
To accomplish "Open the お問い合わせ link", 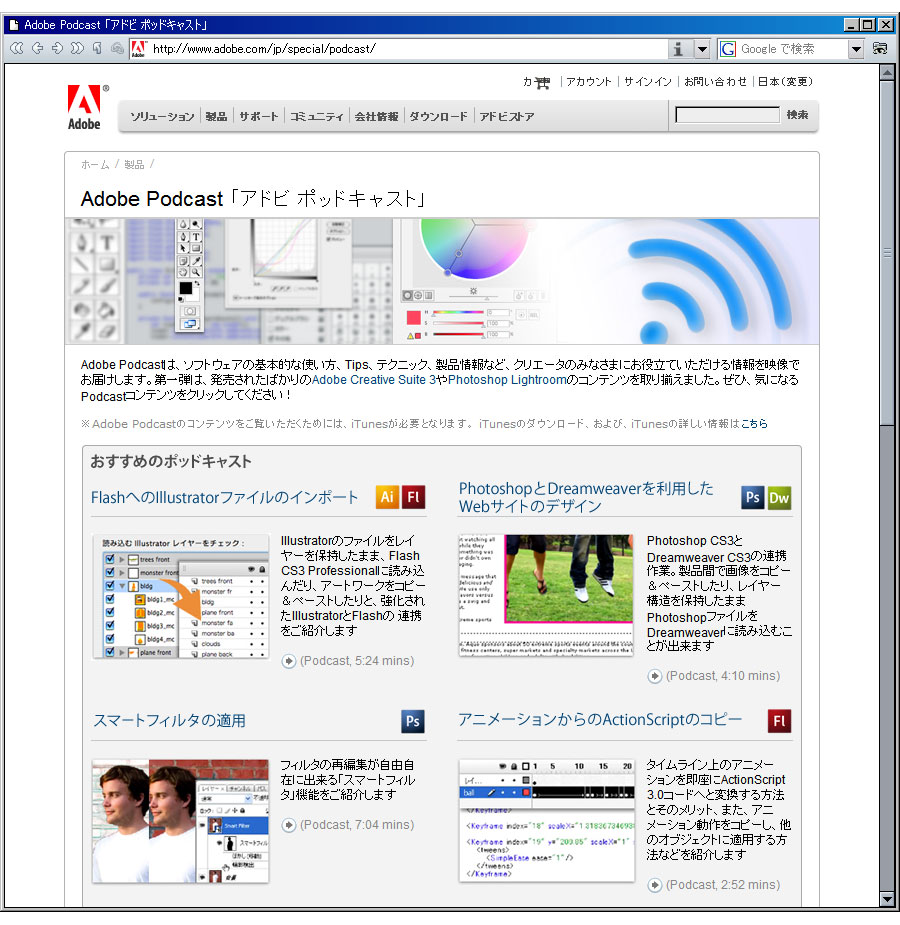I will tap(715, 82).
